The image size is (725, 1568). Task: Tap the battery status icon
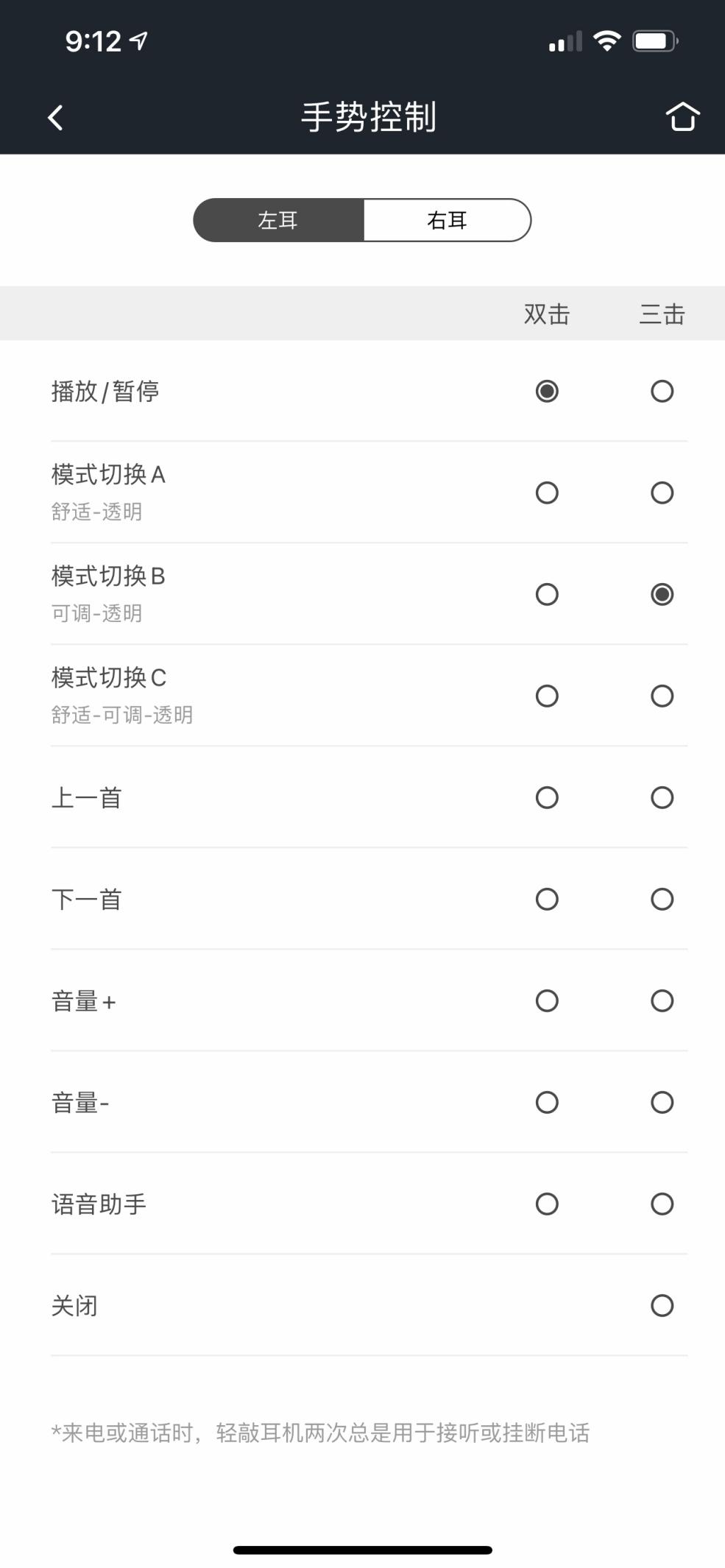tap(656, 41)
